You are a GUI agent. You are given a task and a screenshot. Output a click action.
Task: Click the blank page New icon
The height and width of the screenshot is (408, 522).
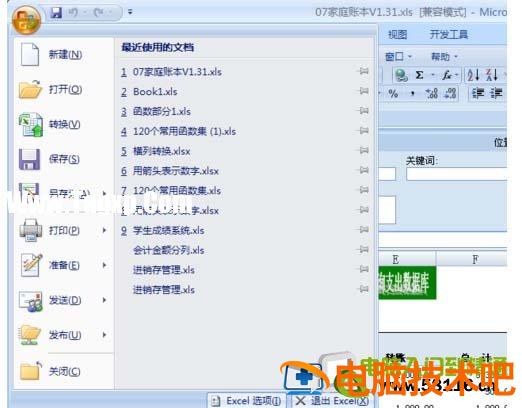(30, 54)
